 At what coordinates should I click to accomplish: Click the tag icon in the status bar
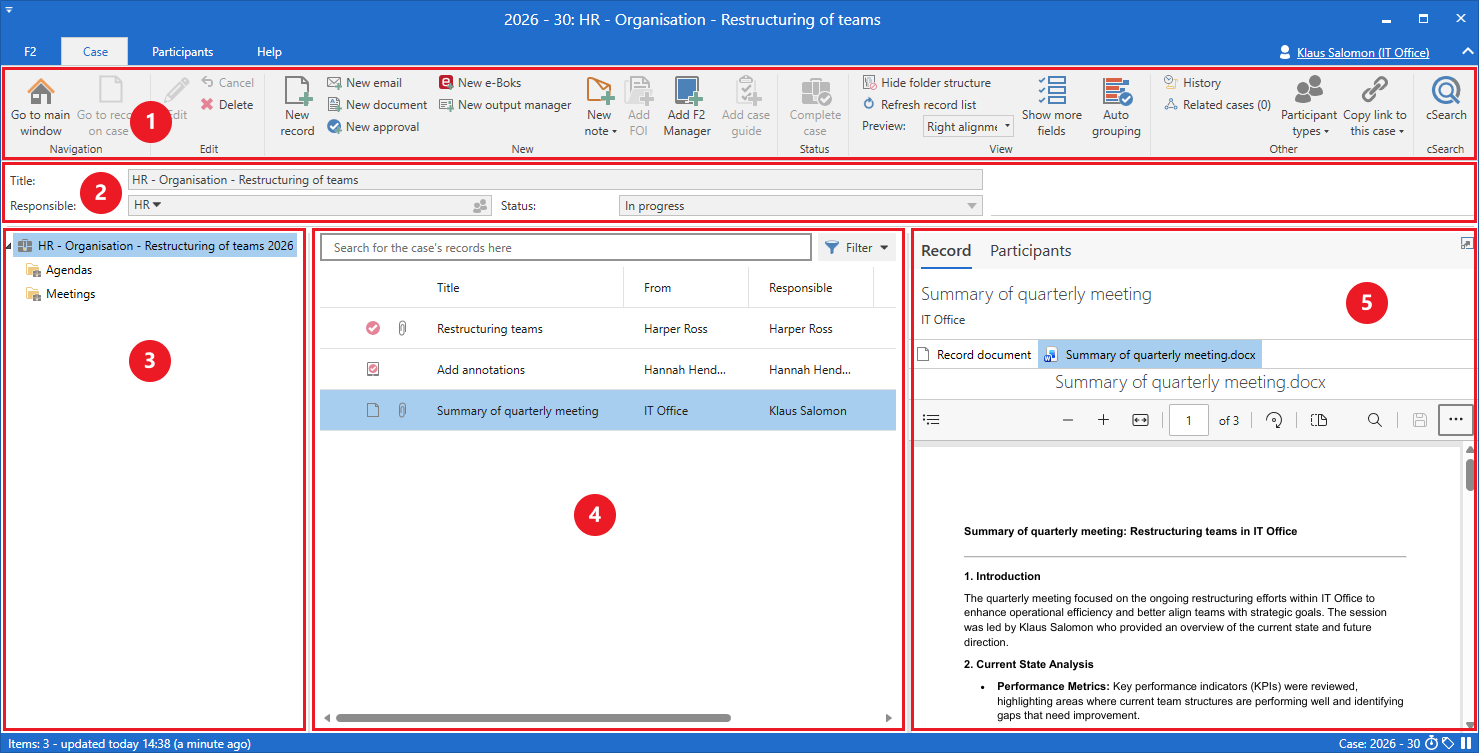click(x=1448, y=744)
